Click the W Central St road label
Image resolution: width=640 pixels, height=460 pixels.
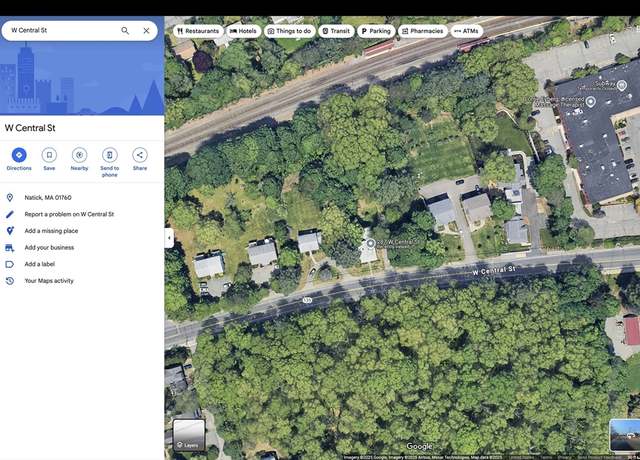coord(494,270)
